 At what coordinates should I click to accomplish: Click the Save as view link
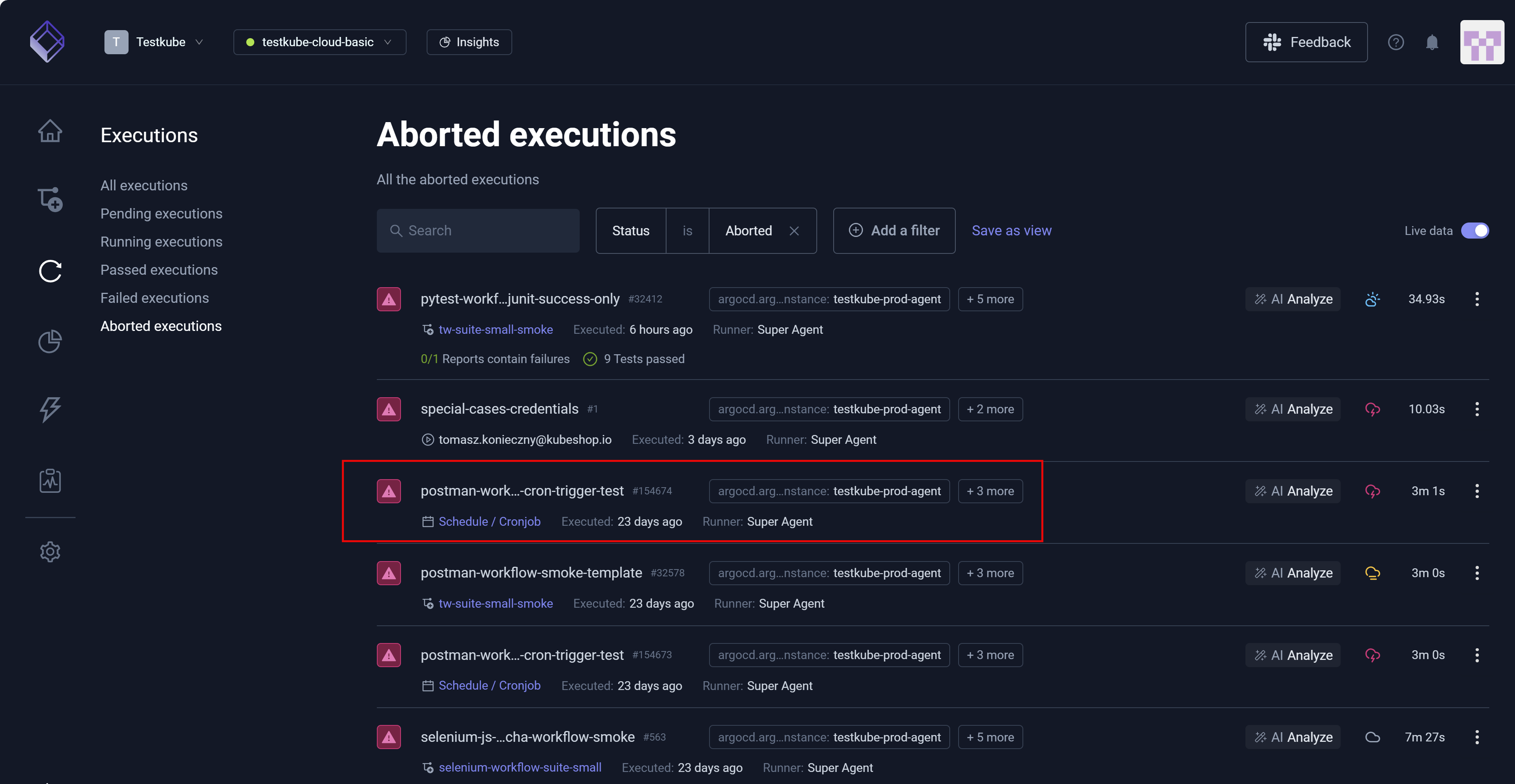(1012, 231)
